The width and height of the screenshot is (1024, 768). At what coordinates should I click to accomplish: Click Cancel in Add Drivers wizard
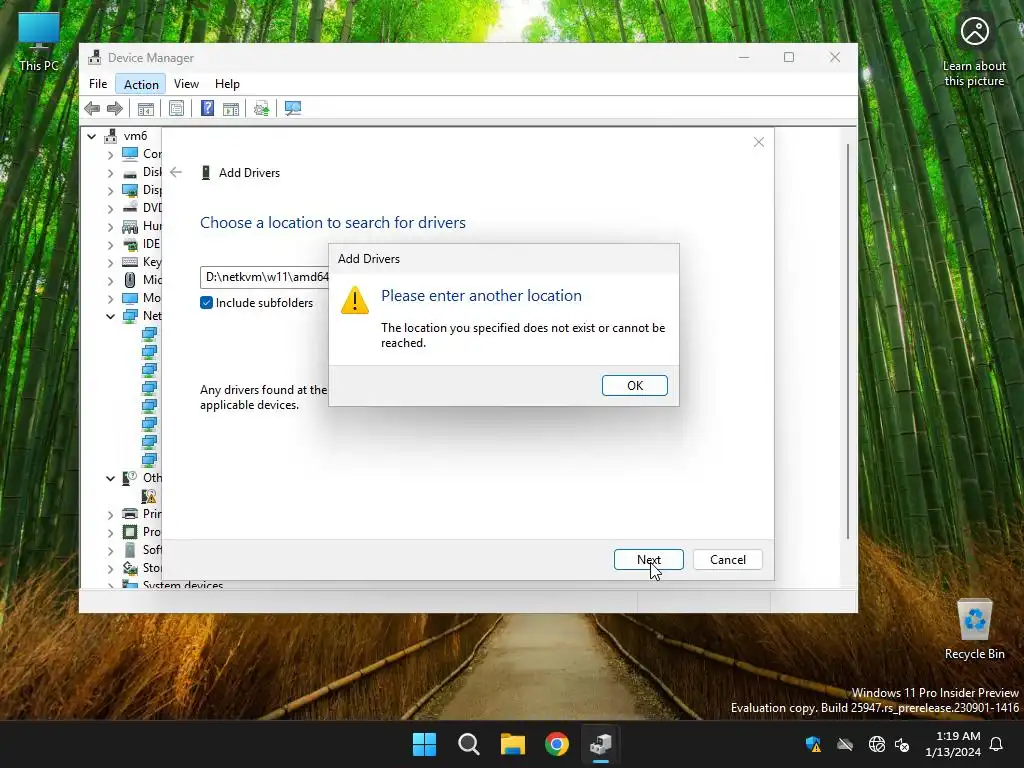coord(728,560)
